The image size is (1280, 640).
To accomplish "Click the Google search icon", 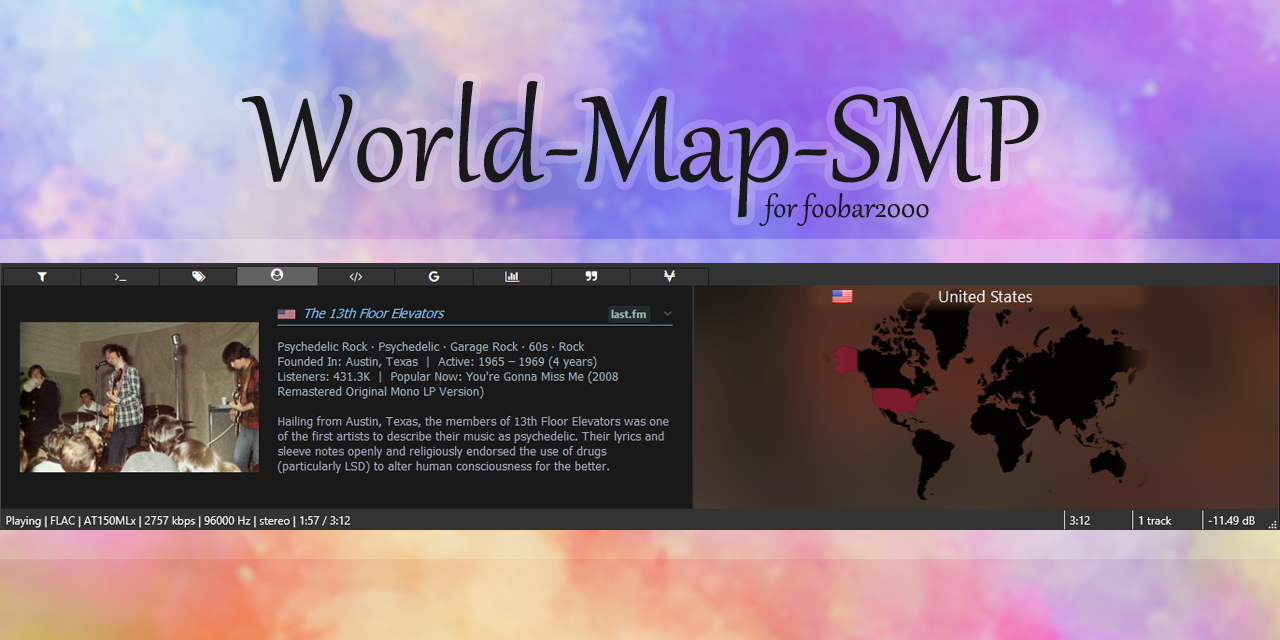I will (433, 276).
